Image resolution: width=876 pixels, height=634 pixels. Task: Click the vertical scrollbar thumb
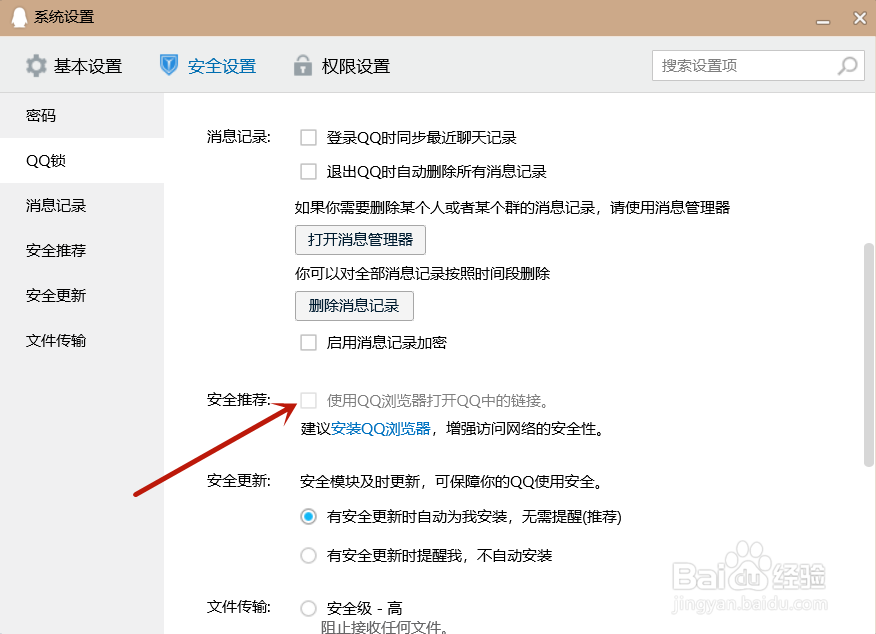[868, 355]
